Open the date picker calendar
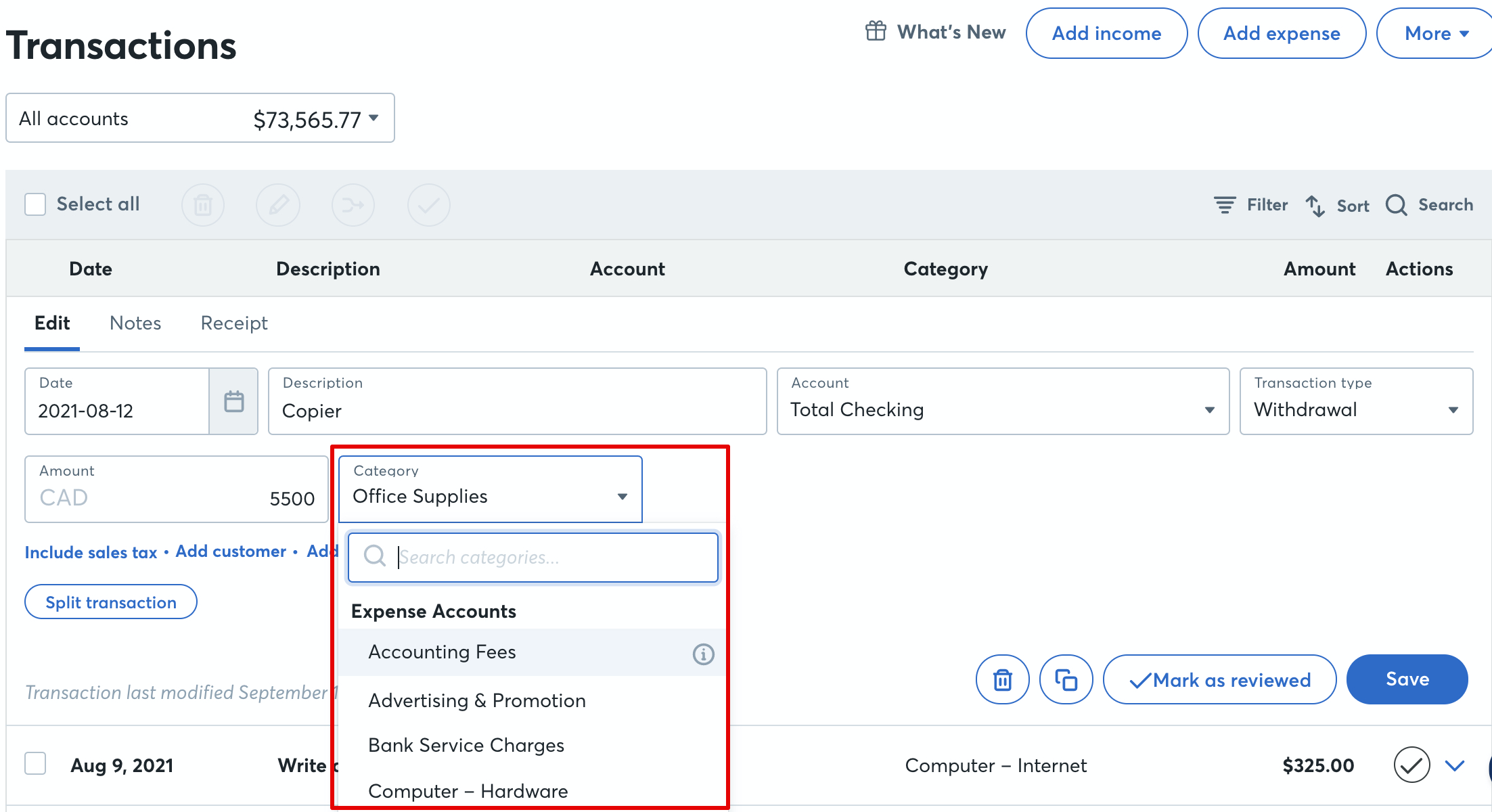Image resolution: width=1492 pixels, height=812 pixels. pyautogui.click(x=233, y=401)
